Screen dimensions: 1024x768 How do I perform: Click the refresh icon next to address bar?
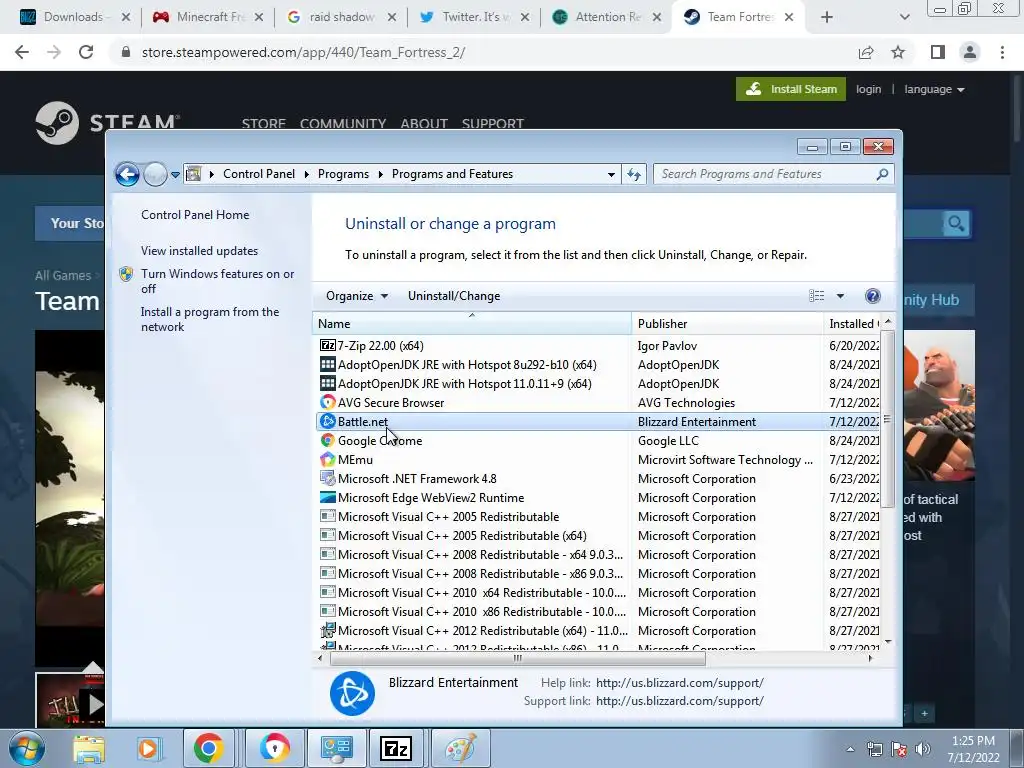click(x=634, y=174)
